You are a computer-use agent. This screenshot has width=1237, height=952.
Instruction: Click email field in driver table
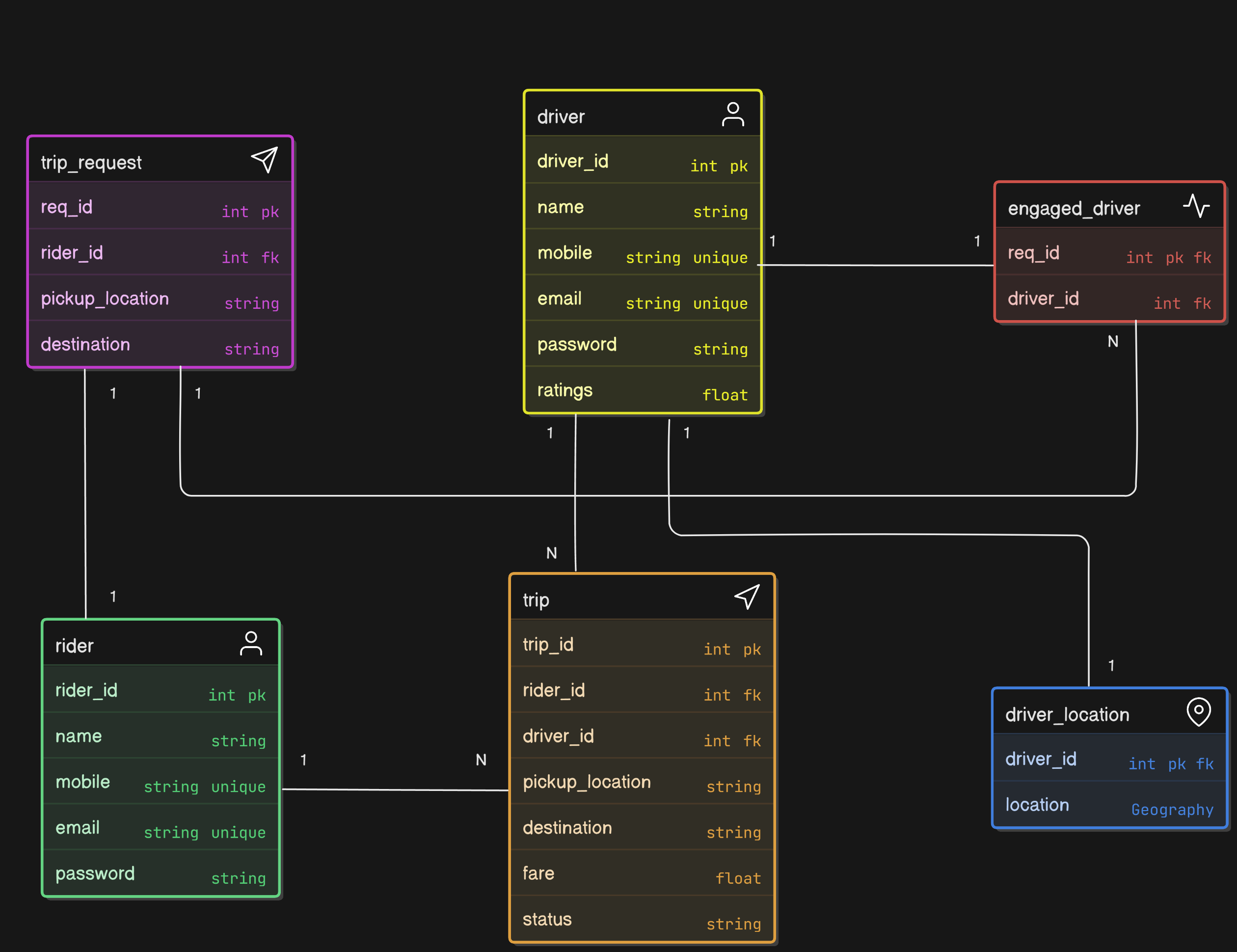coord(643,298)
